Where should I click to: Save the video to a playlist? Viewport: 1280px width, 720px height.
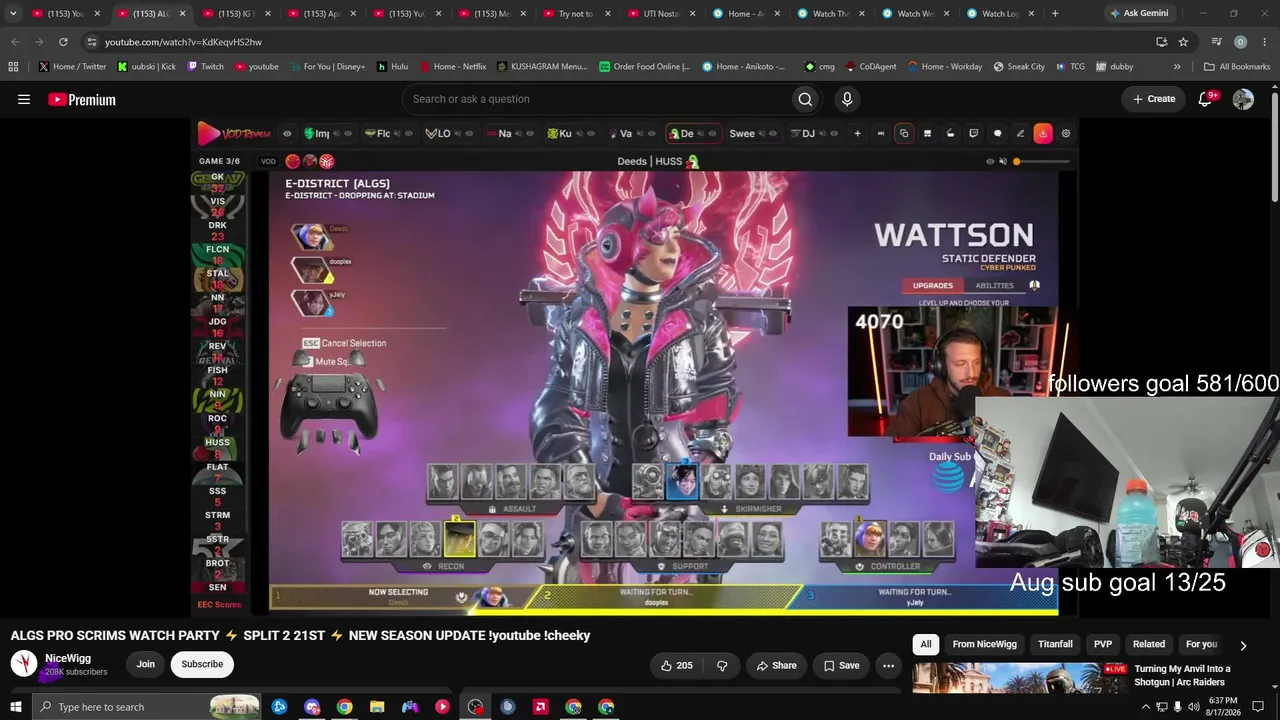842,665
